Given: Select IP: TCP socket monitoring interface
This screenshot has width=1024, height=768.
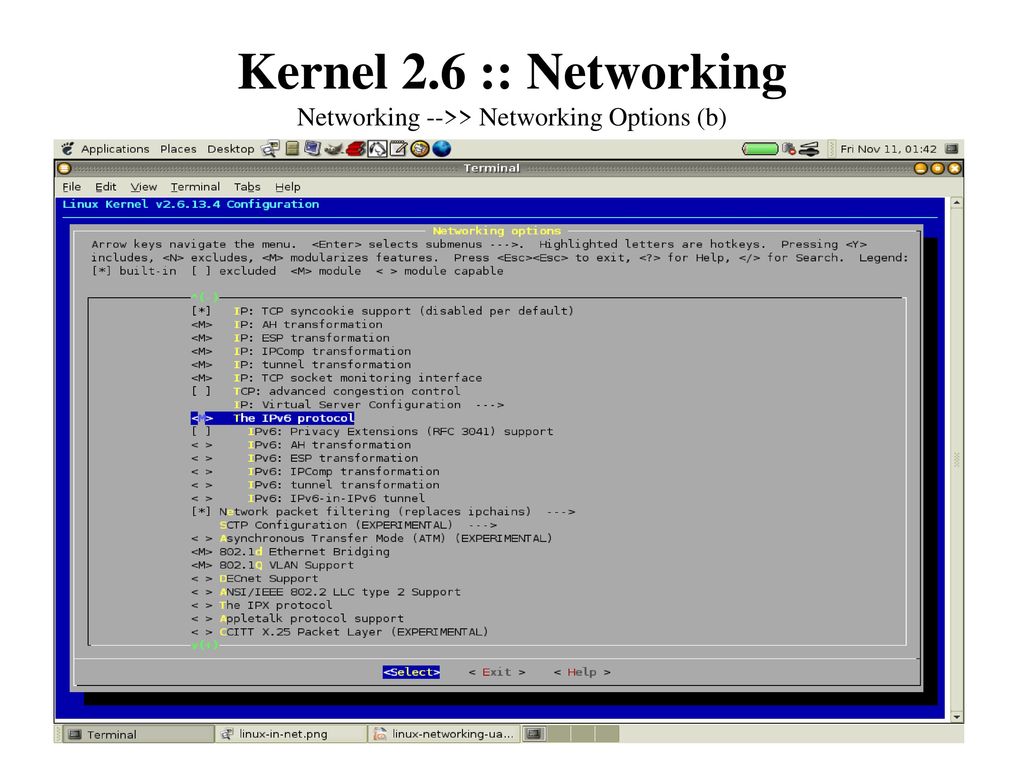Looking at the screenshot, I should [x=336, y=378].
